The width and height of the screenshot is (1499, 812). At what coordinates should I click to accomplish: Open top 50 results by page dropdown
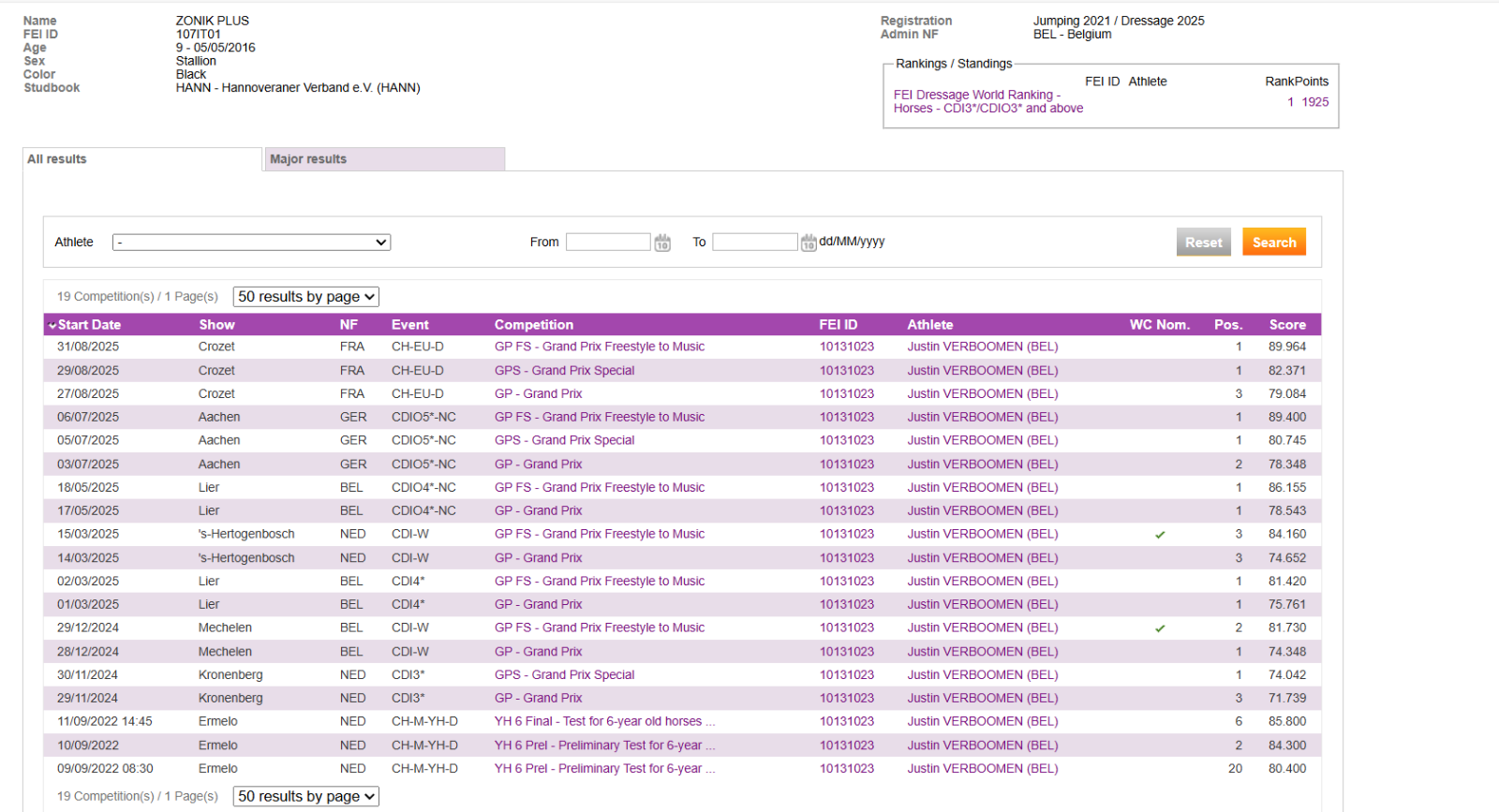coord(306,297)
